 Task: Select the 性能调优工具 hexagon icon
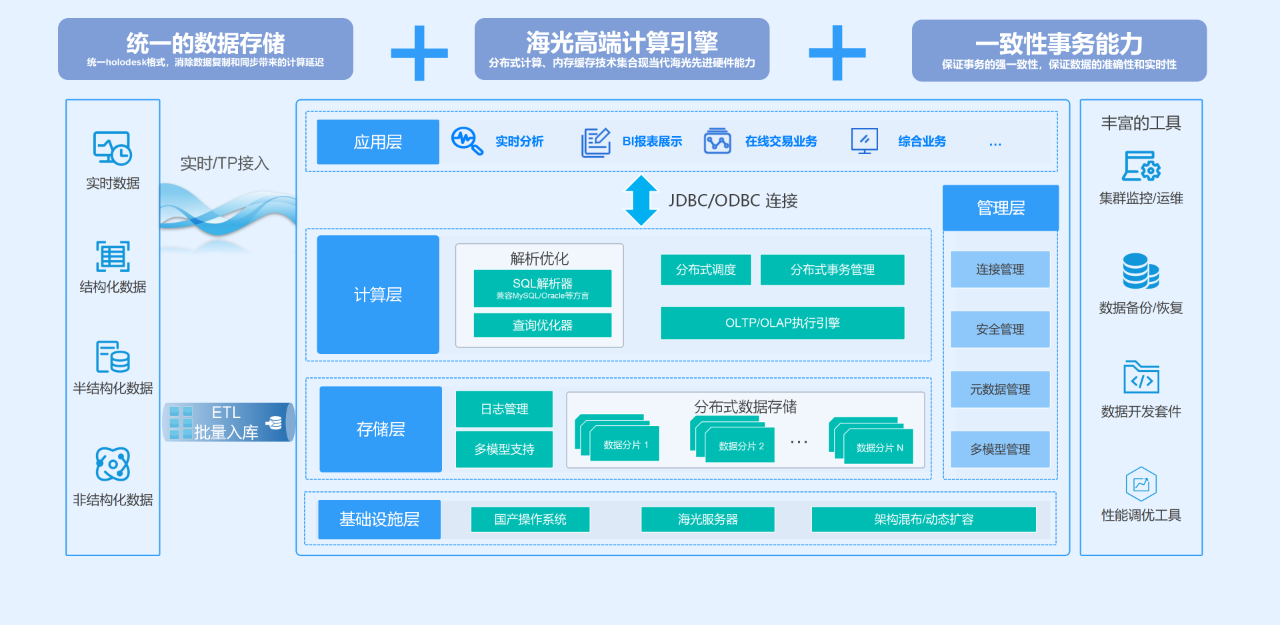(1141, 484)
